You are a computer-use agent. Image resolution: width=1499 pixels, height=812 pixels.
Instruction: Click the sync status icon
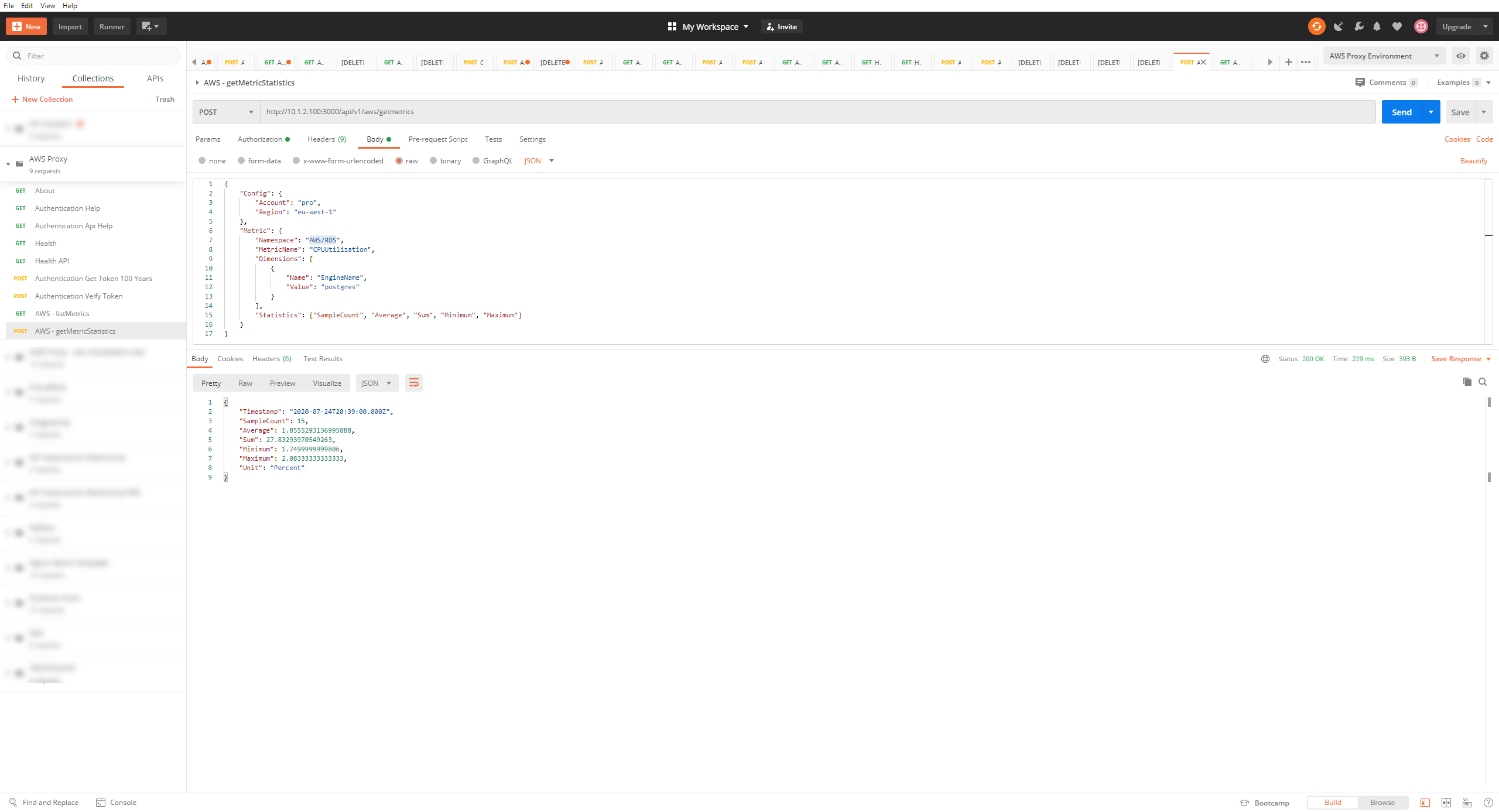pos(1316,26)
